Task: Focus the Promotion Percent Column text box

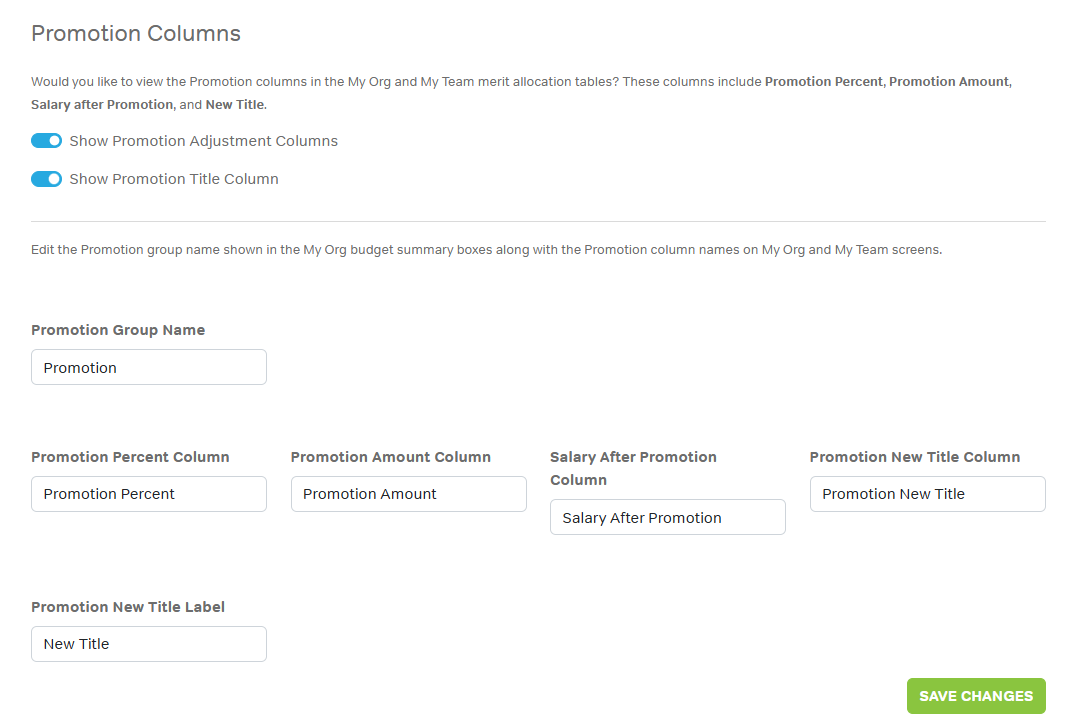Action: coord(149,494)
